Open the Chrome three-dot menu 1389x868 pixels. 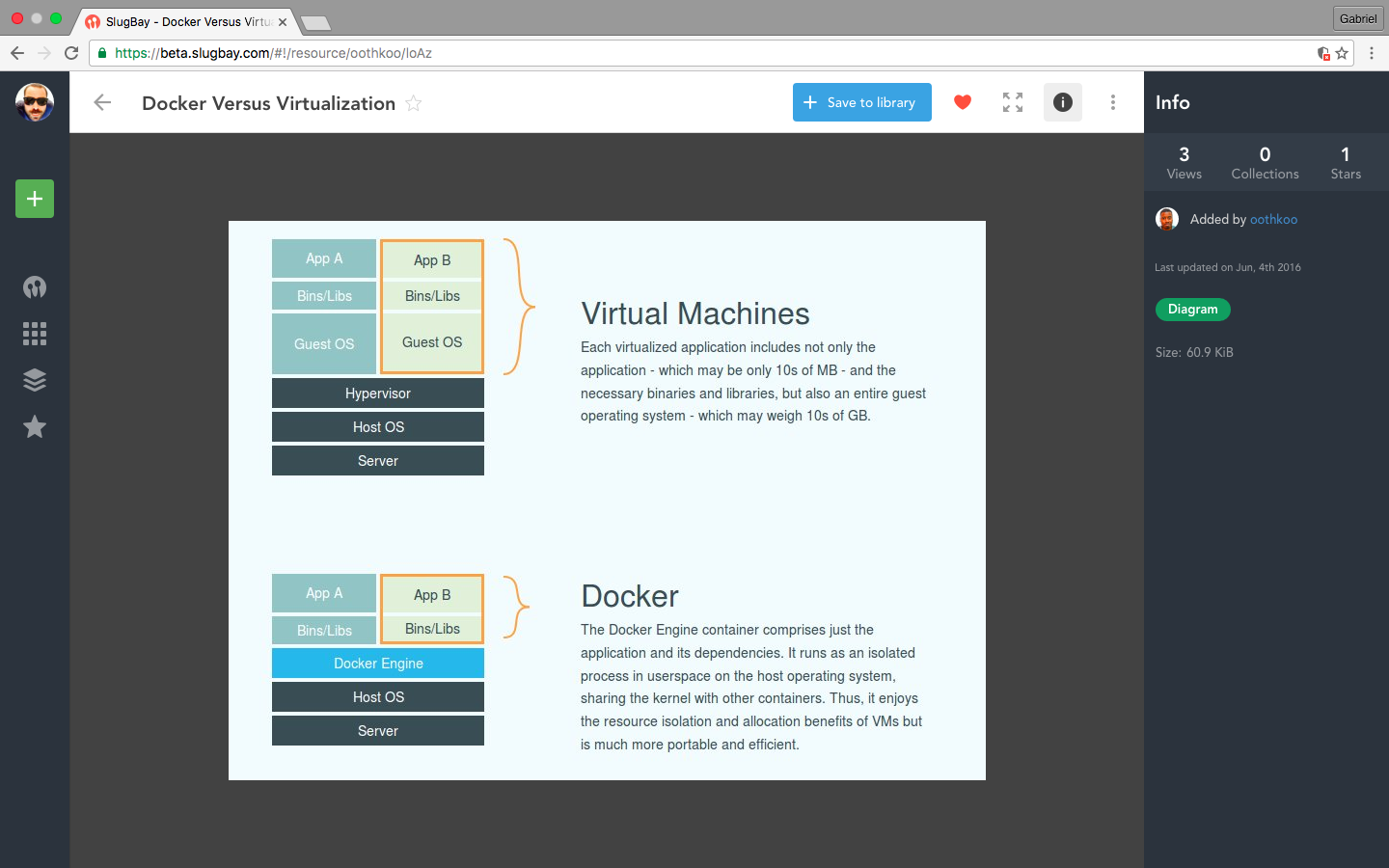tap(1371, 53)
